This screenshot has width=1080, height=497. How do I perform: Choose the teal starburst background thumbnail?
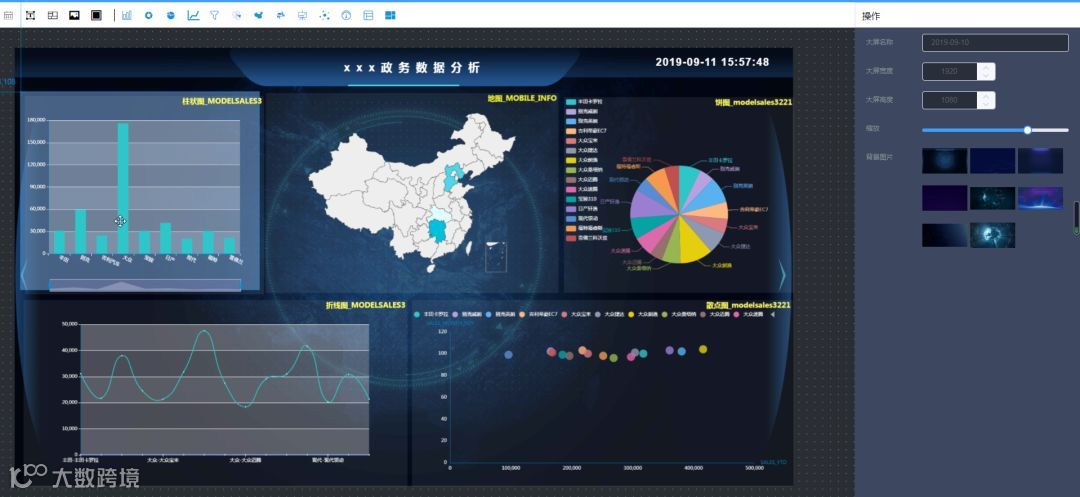tap(993, 198)
